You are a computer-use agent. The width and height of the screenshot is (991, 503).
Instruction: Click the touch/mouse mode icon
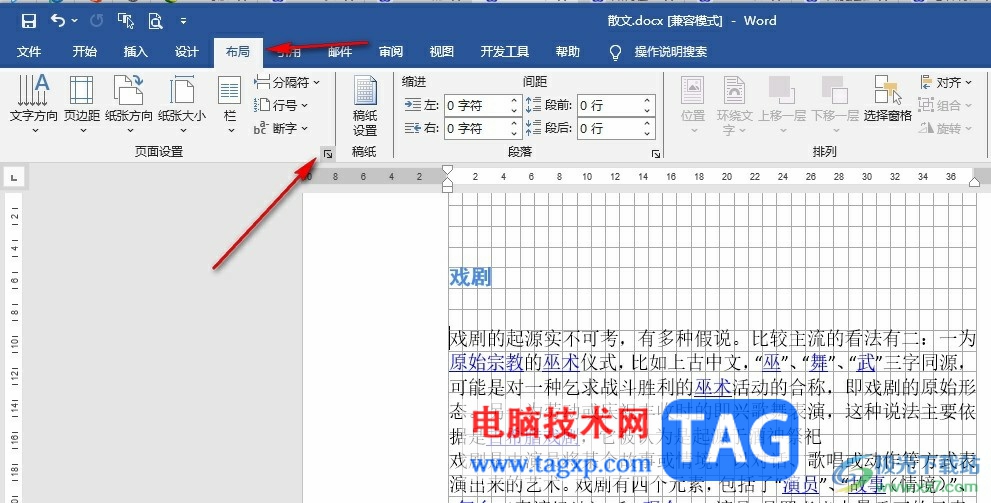click(x=126, y=21)
